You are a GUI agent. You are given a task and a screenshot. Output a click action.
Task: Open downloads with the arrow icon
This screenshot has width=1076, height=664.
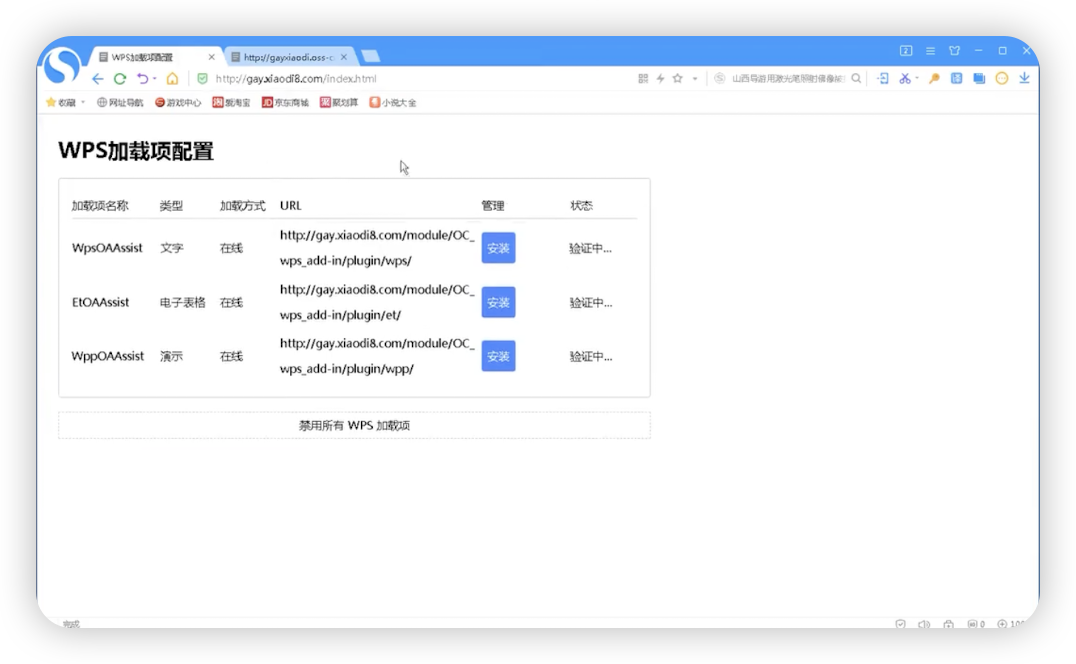pos(1024,79)
